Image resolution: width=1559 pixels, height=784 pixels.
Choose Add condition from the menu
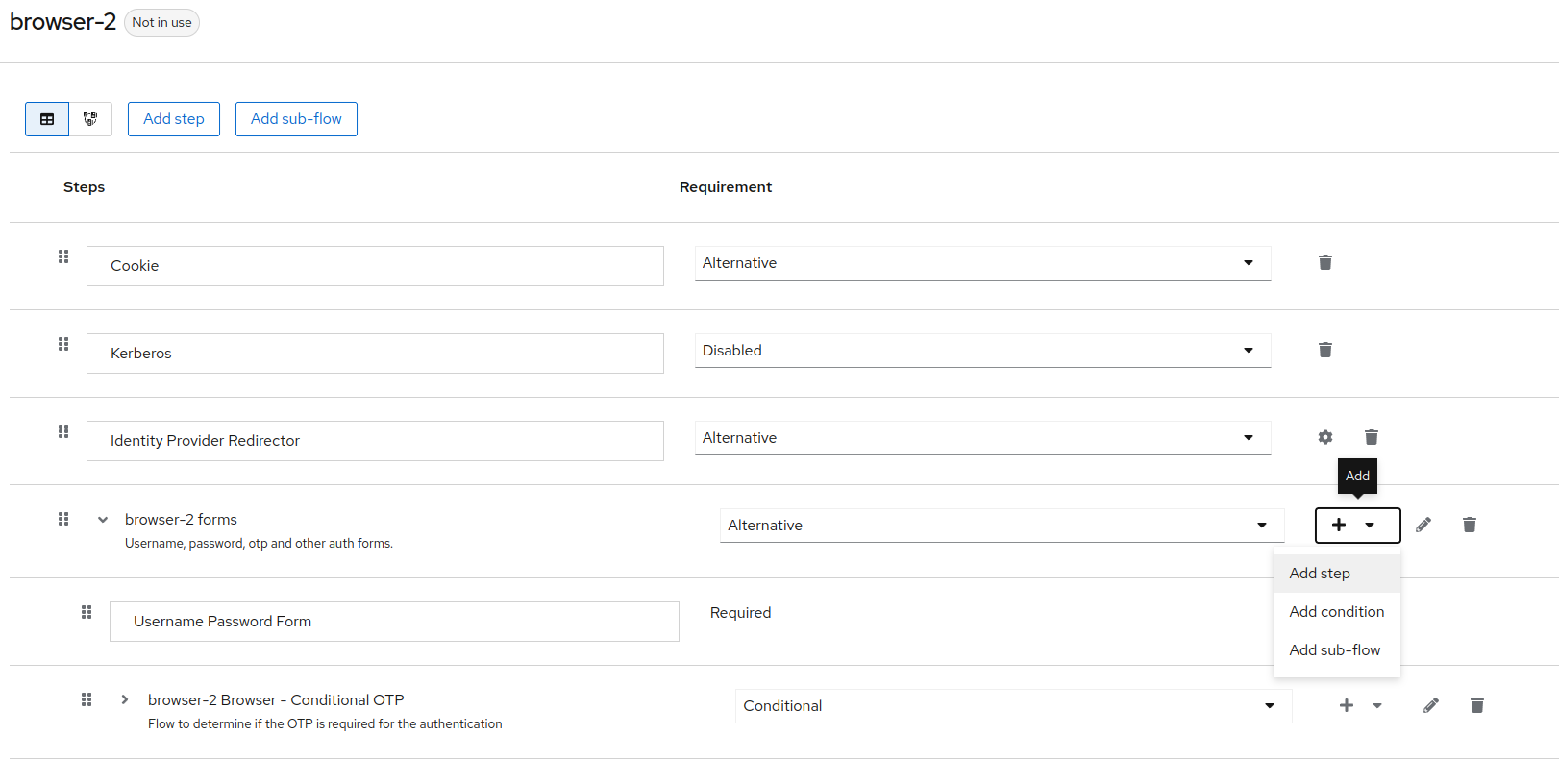(1336, 612)
